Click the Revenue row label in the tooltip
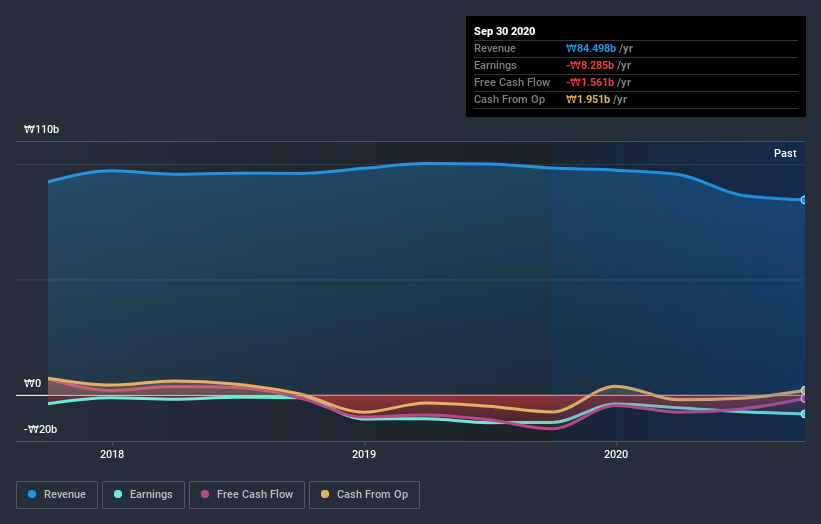Viewport: 821px width, 524px height. pyautogui.click(x=495, y=48)
